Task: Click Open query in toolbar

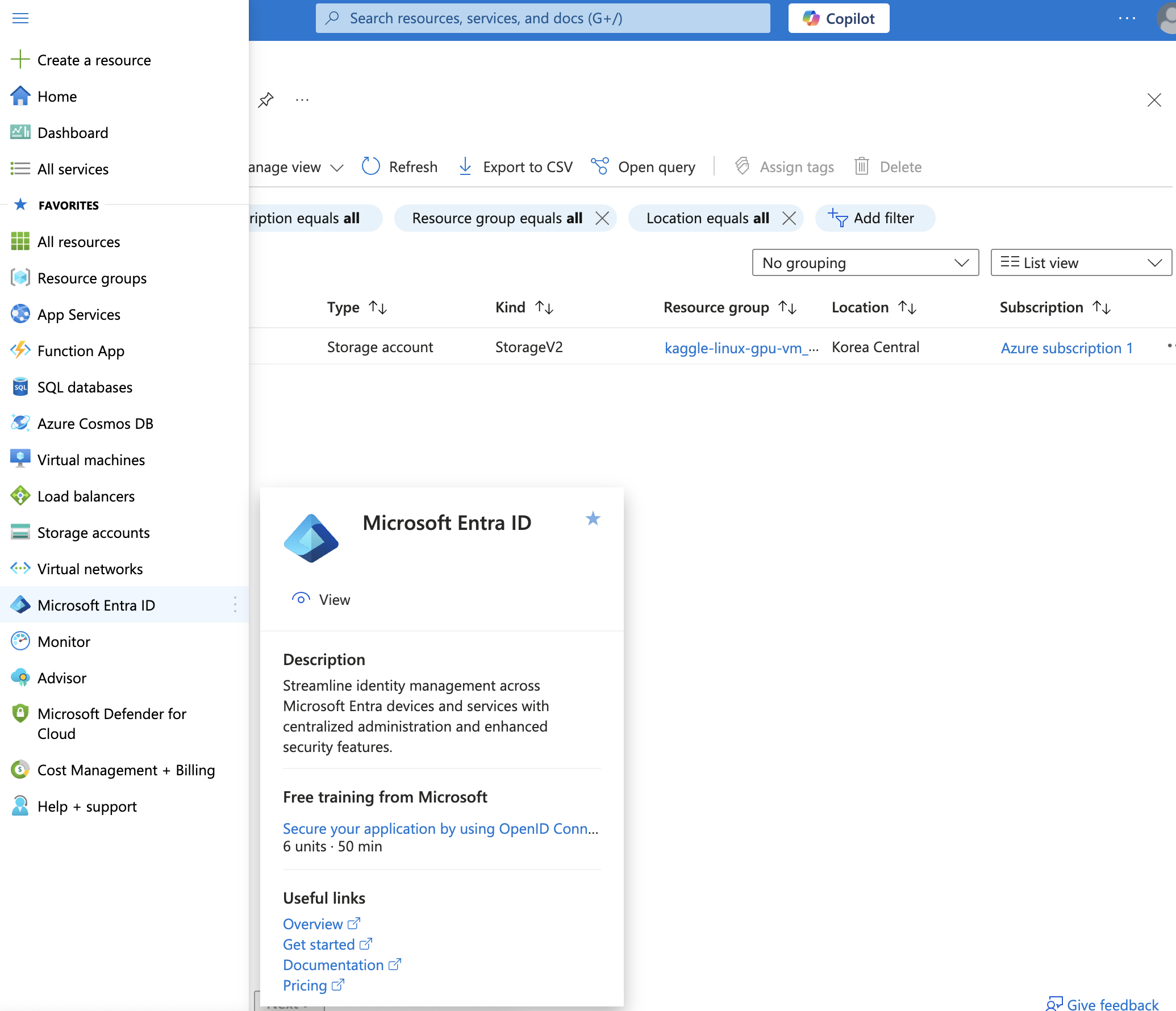Action: tap(643, 167)
